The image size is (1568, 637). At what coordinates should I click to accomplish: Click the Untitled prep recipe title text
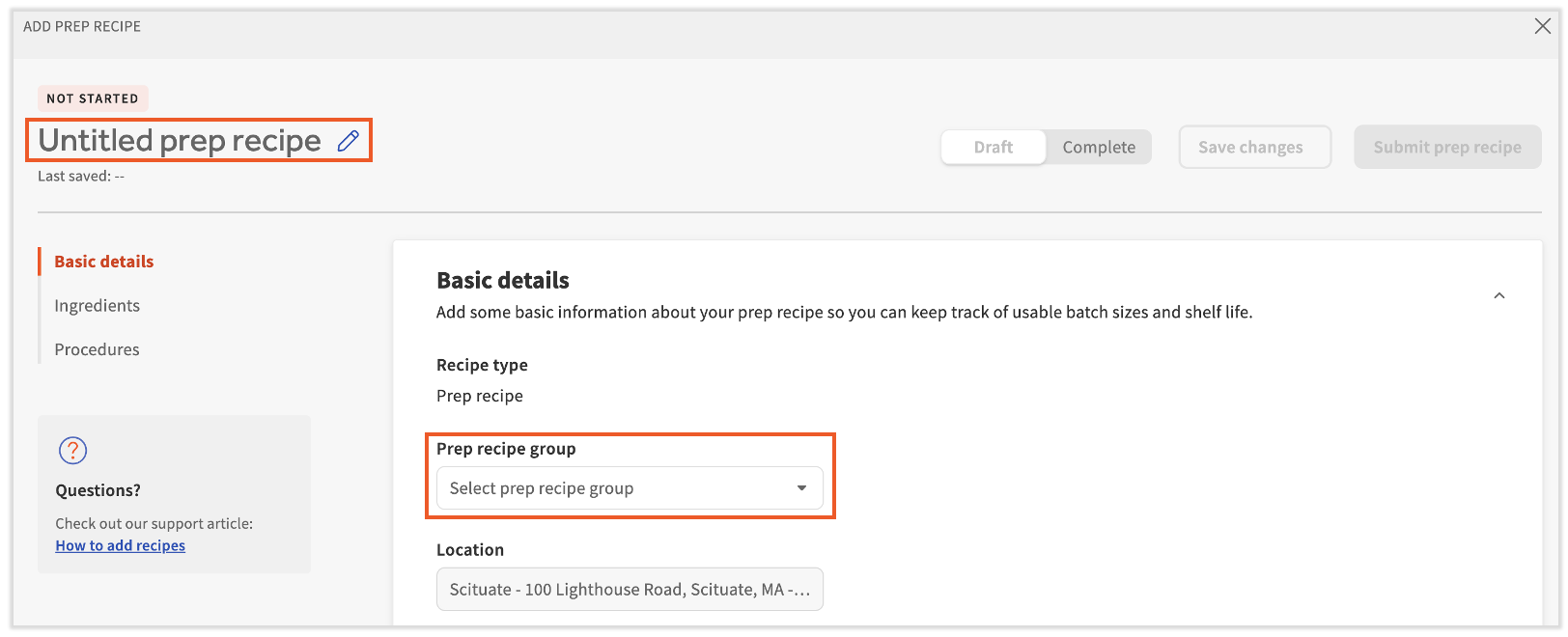[x=180, y=141]
